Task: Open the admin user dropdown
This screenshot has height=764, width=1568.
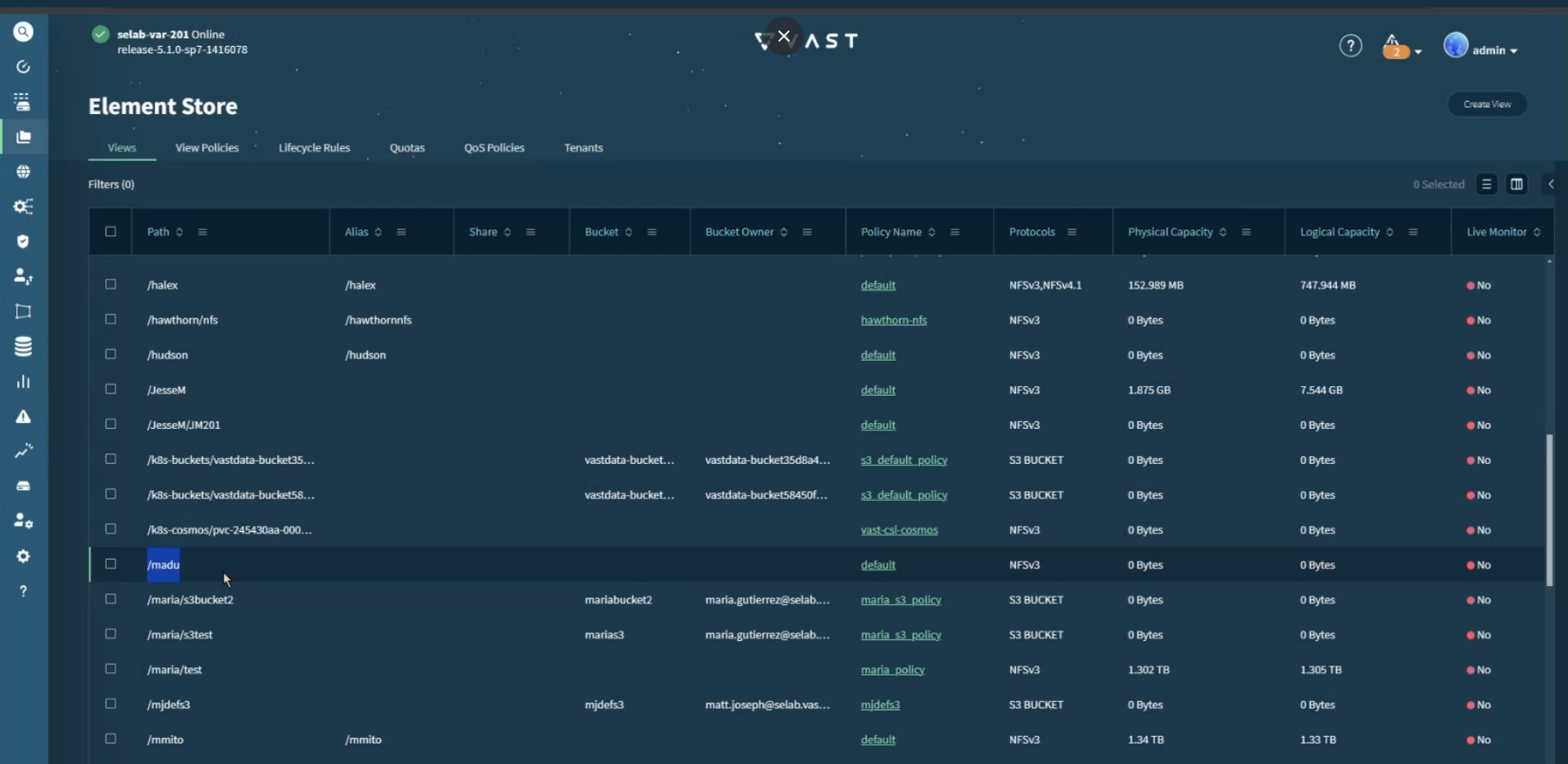Action: [x=1481, y=48]
